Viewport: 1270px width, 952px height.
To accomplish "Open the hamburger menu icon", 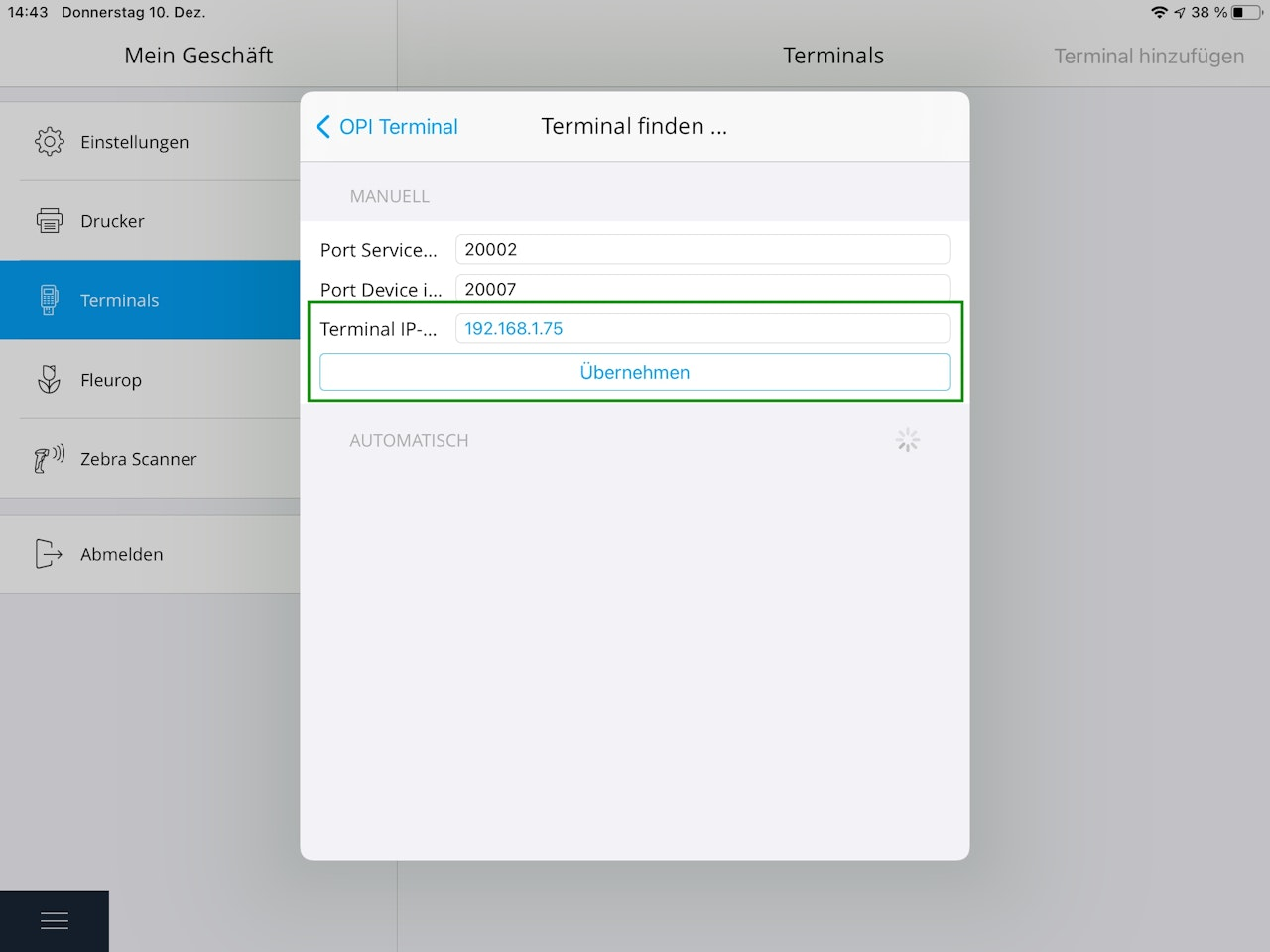I will pyautogui.click(x=55, y=921).
